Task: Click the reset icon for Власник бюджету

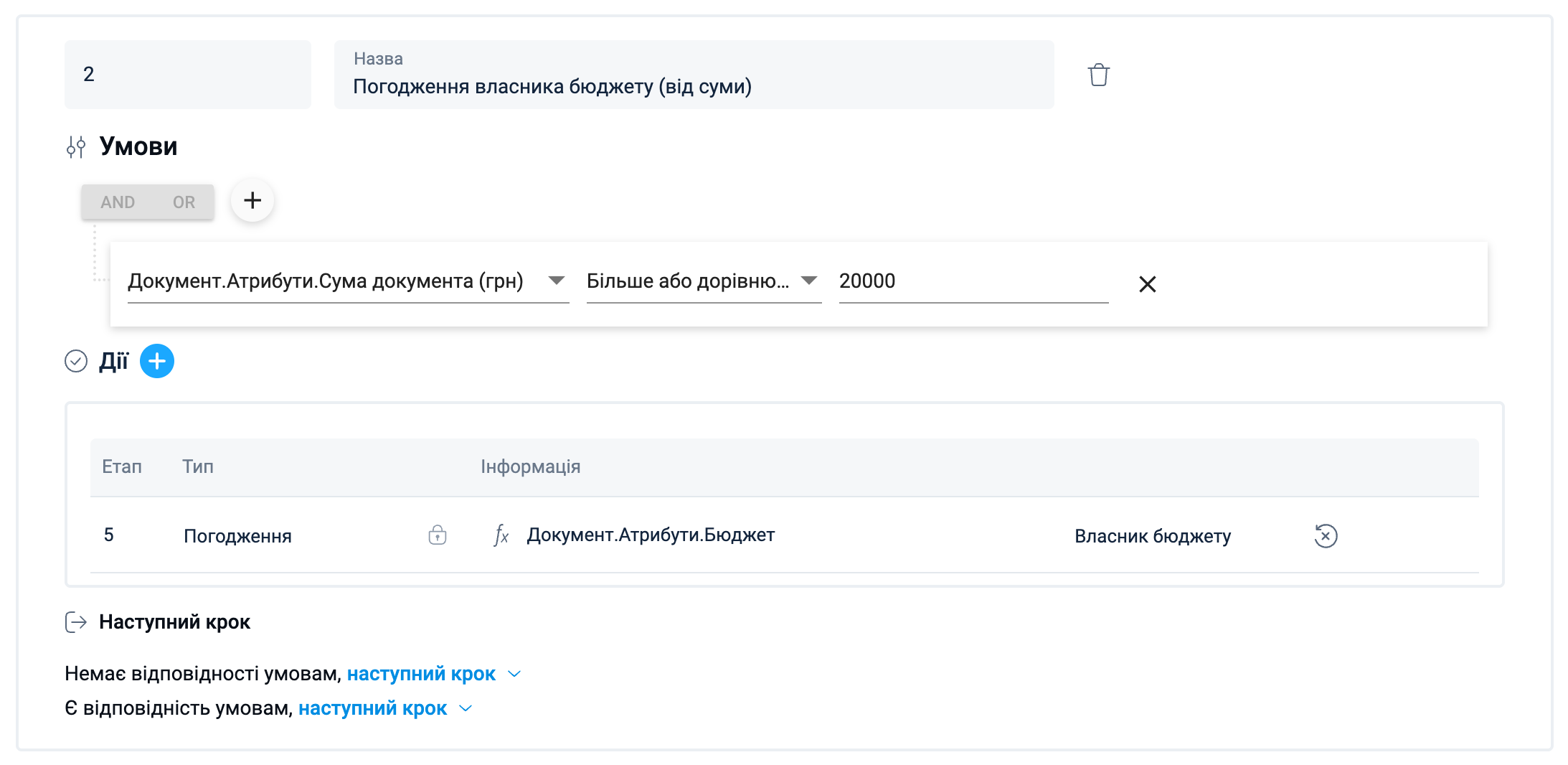Action: click(1325, 536)
